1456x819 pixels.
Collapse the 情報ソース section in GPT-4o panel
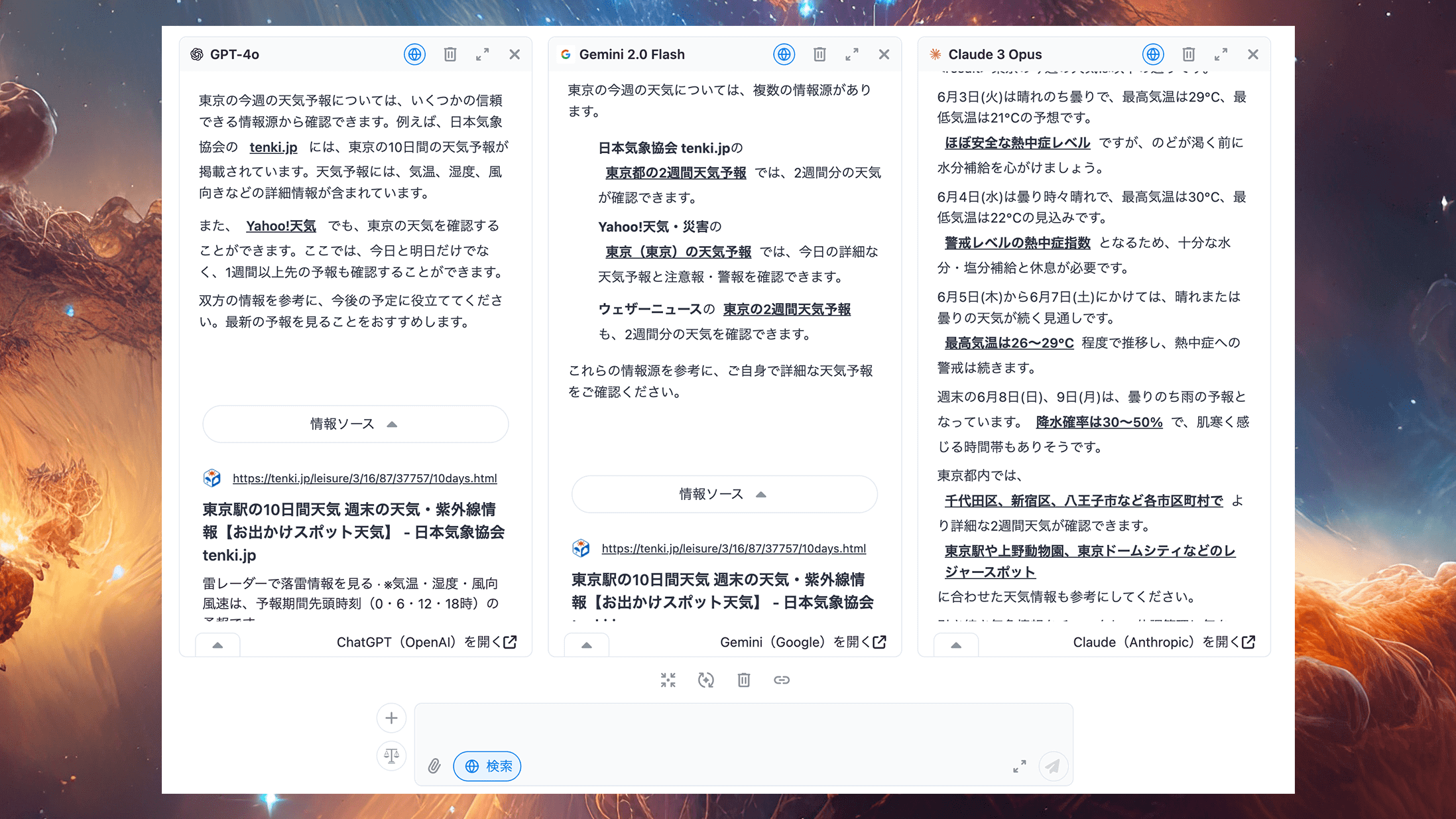[355, 424]
